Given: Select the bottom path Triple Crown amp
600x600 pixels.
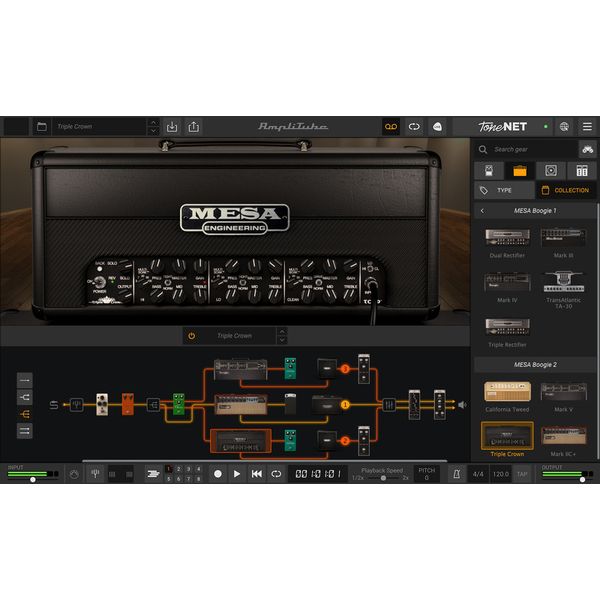Looking at the screenshot, I should click(x=240, y=441).
